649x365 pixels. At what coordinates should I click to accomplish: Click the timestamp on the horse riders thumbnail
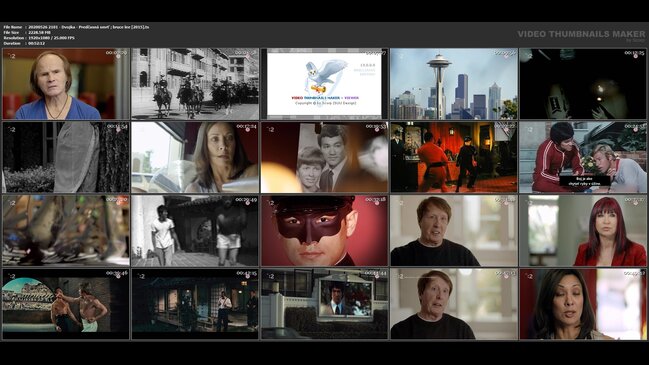coord(246,53)
